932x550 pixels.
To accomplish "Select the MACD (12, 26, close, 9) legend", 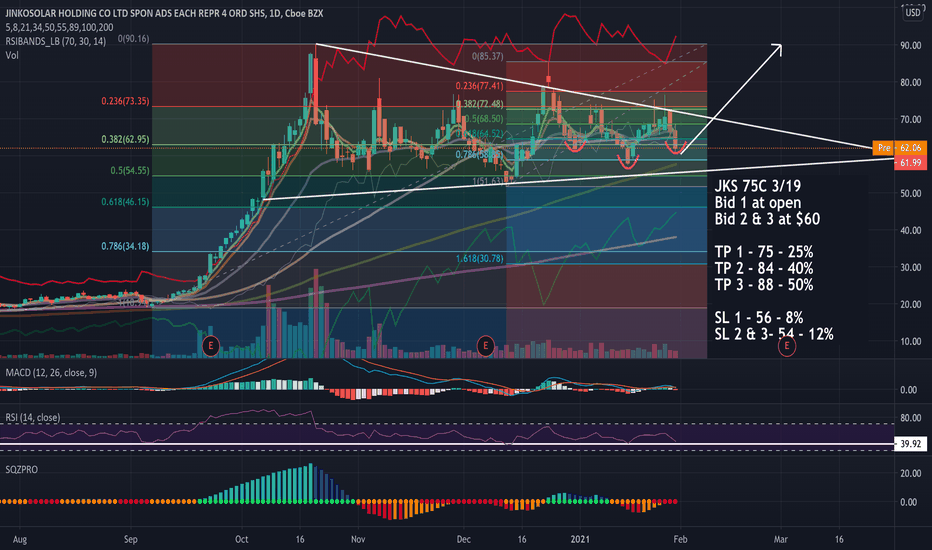I will point(51,373).
